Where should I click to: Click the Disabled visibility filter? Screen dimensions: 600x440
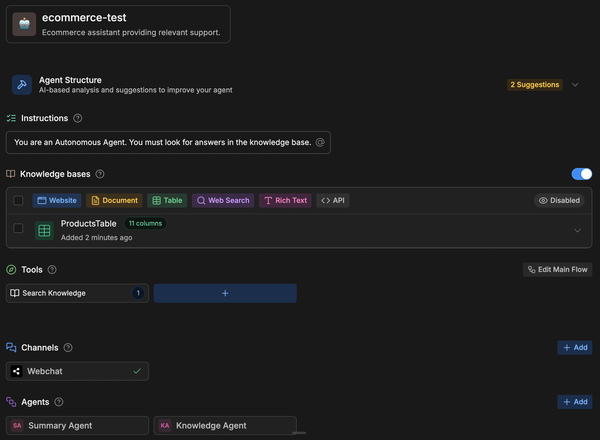pyautogui.click(x=559, y=200)
